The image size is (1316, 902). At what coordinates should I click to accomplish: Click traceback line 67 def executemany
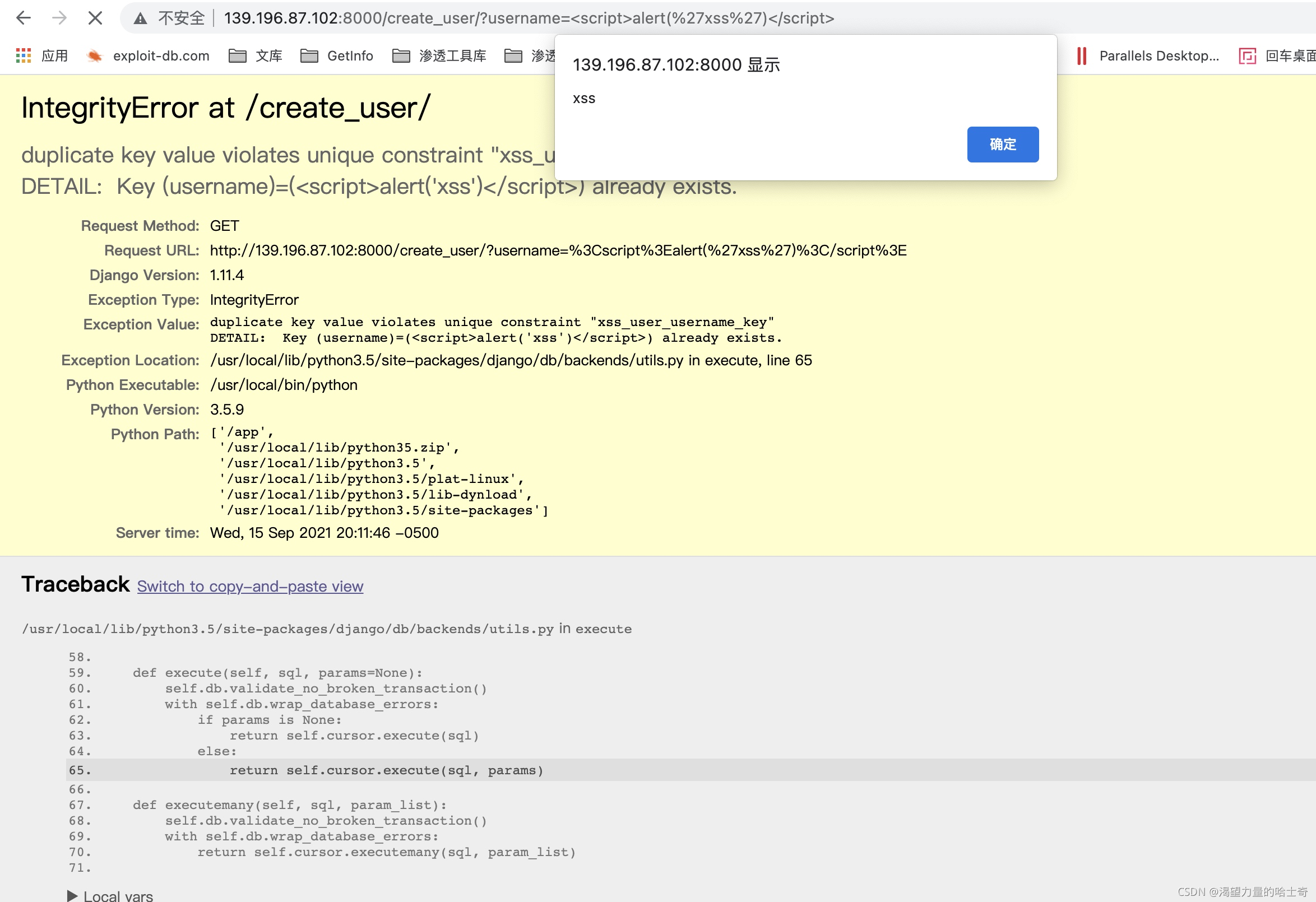(290, 805)
